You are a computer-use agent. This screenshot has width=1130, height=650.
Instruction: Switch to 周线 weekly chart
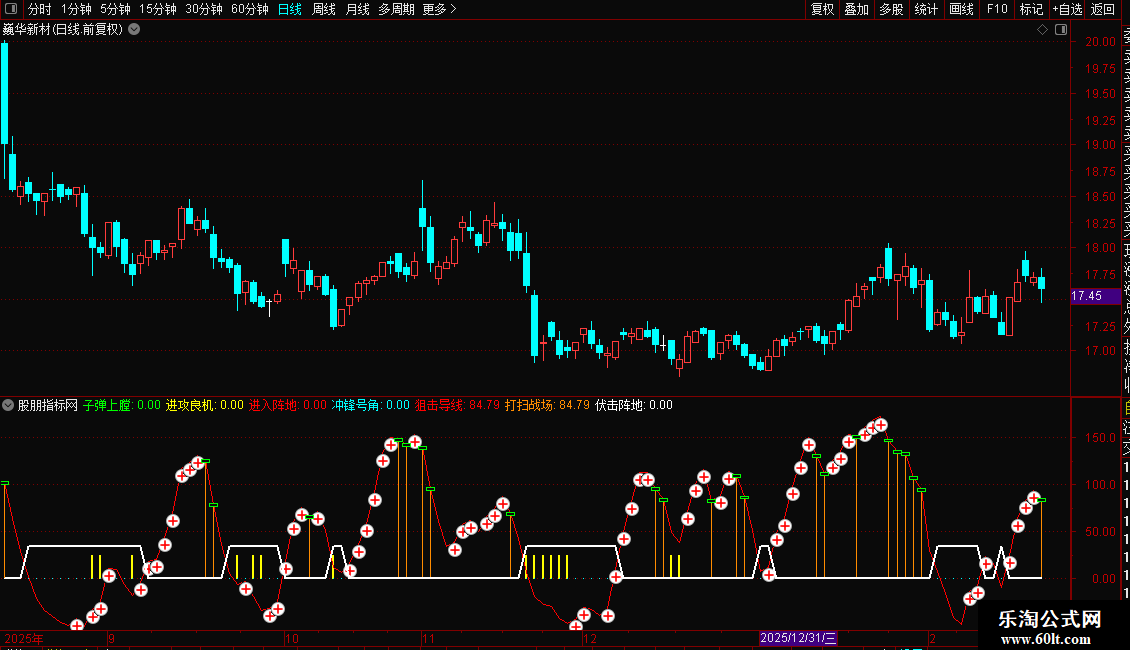coord(324,9)
